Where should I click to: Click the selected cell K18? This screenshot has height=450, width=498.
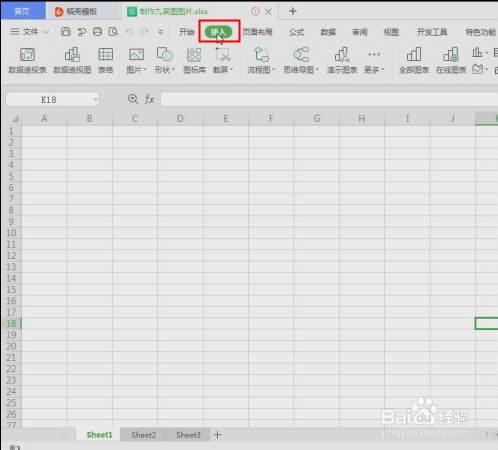[x=487, y=324]
